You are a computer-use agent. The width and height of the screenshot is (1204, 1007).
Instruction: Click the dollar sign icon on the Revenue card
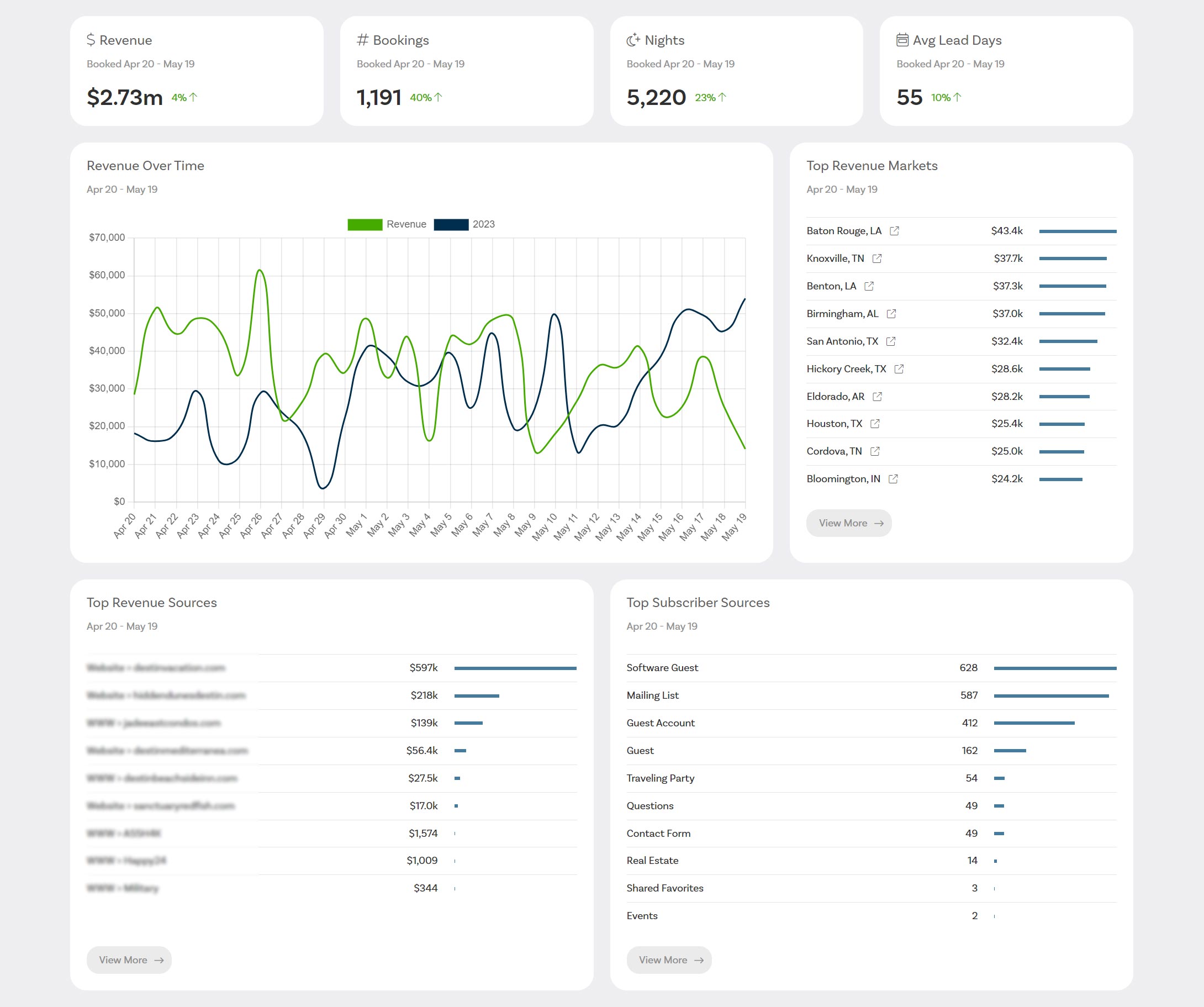pyautogui.click(x=92, y=40)
